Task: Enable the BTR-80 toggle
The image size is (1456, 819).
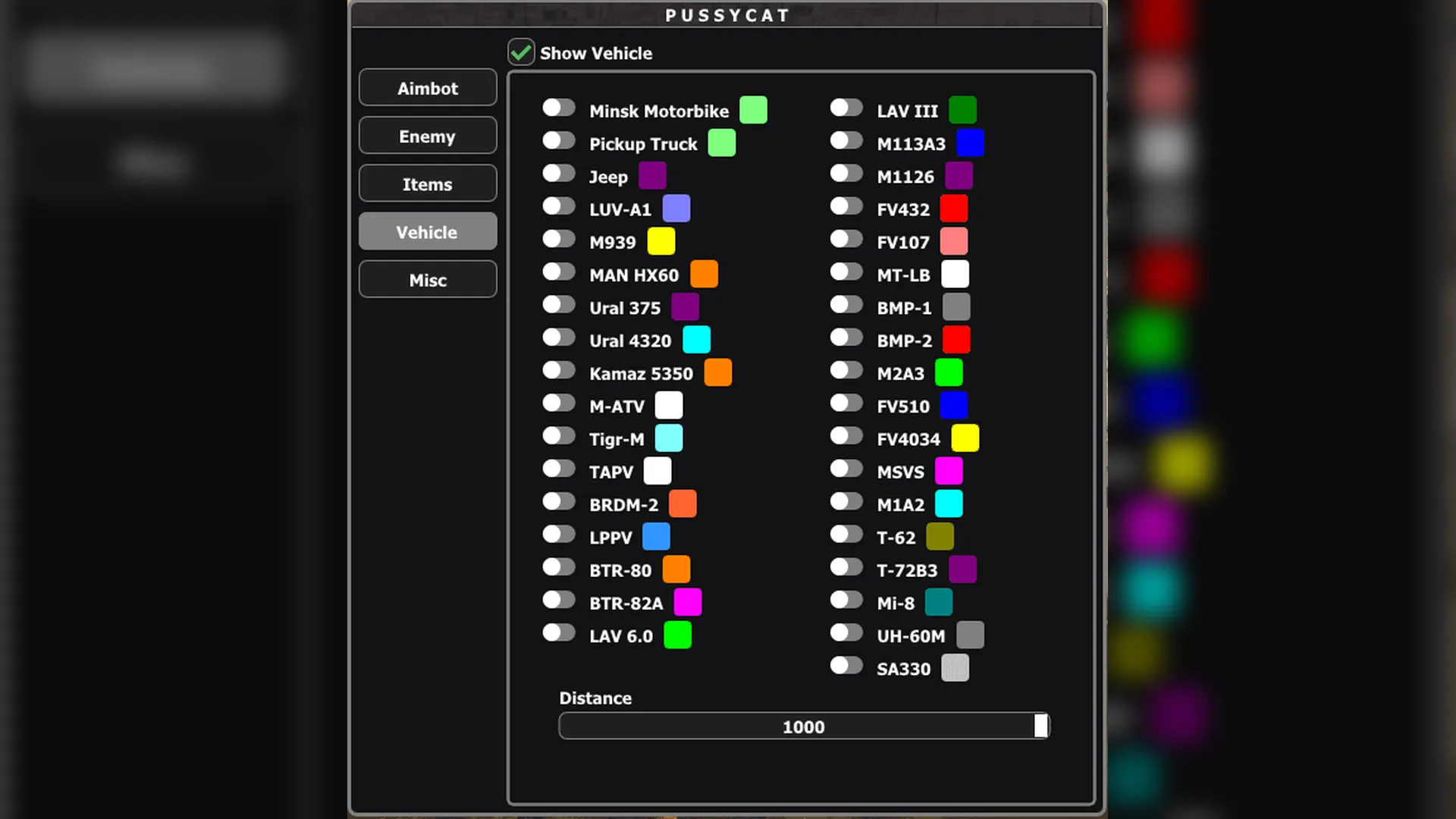Action: pos(559,567)
